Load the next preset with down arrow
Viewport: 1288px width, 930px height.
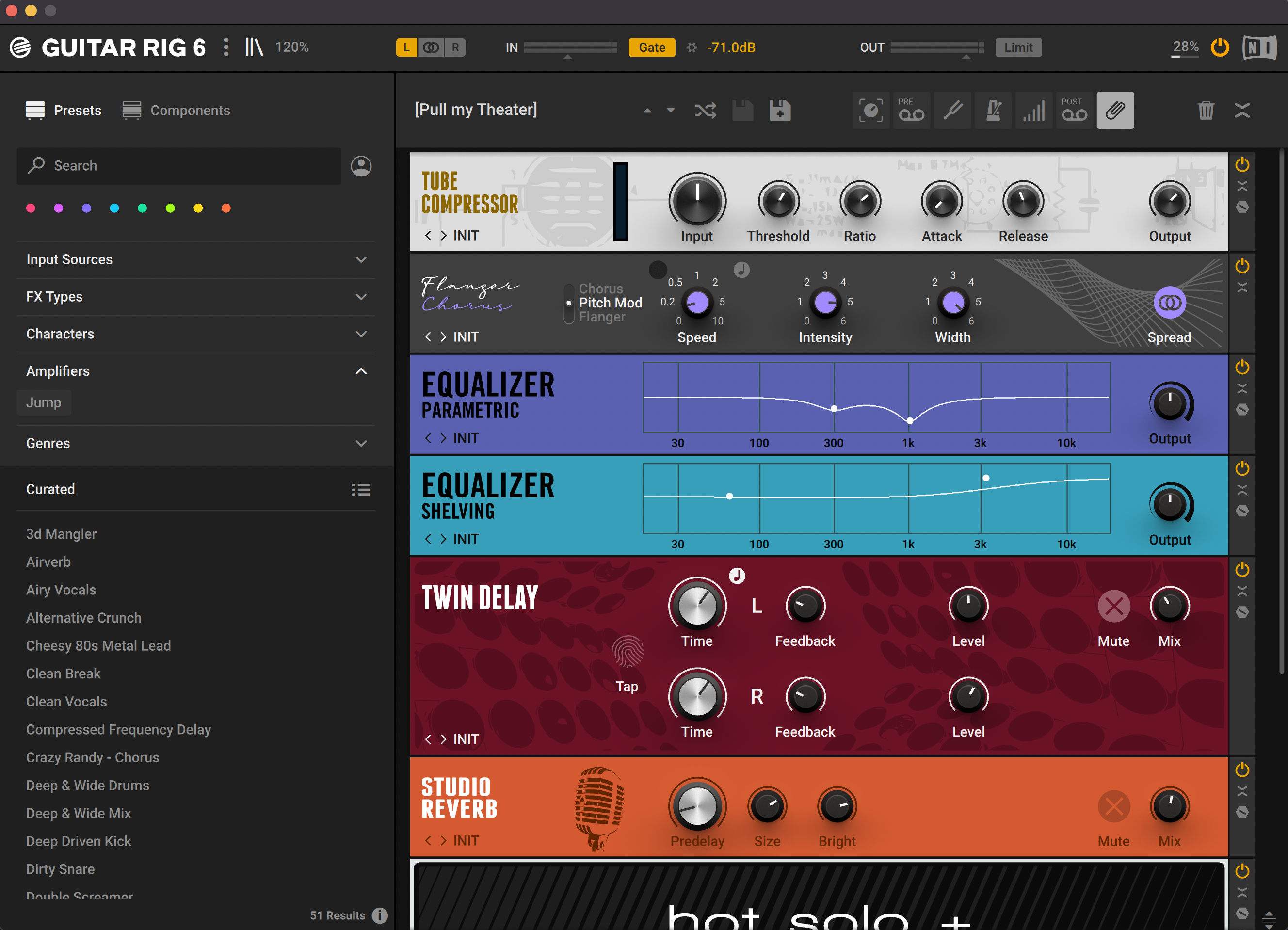pyautogui.click(x=671, y=111)
